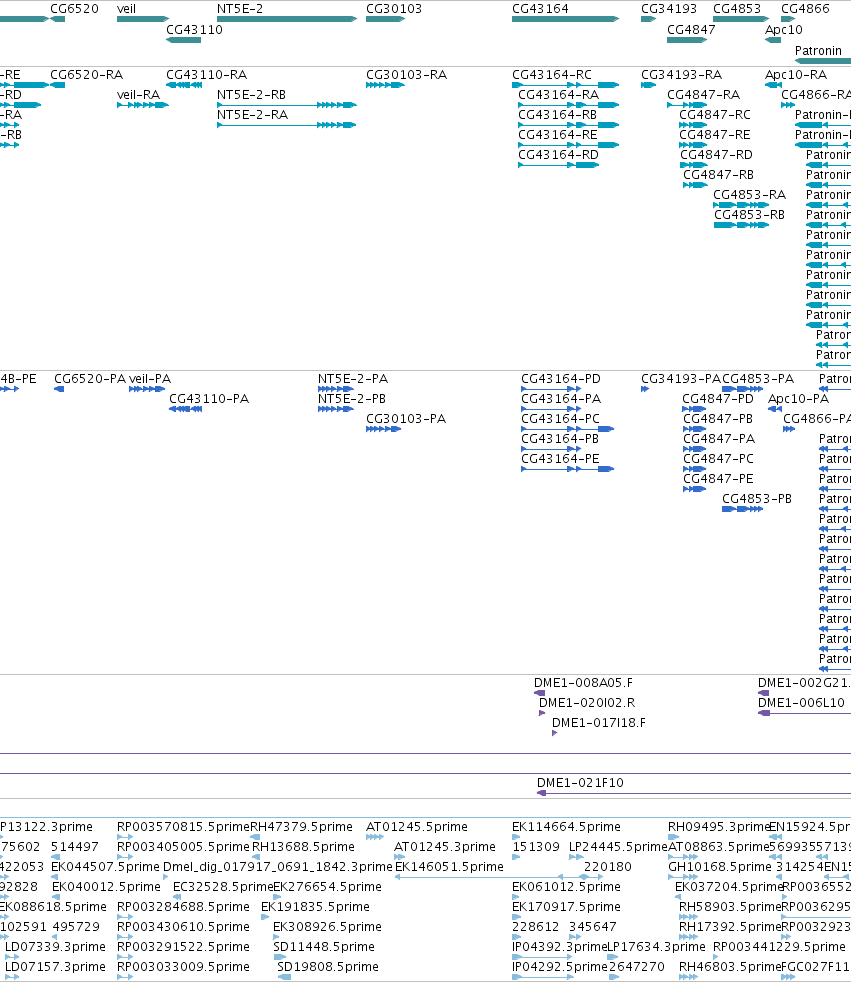Select EST Dmel_dig_017917_0691_1842.3prime
The image size is (851, 982).
click(x=277, y=867)
